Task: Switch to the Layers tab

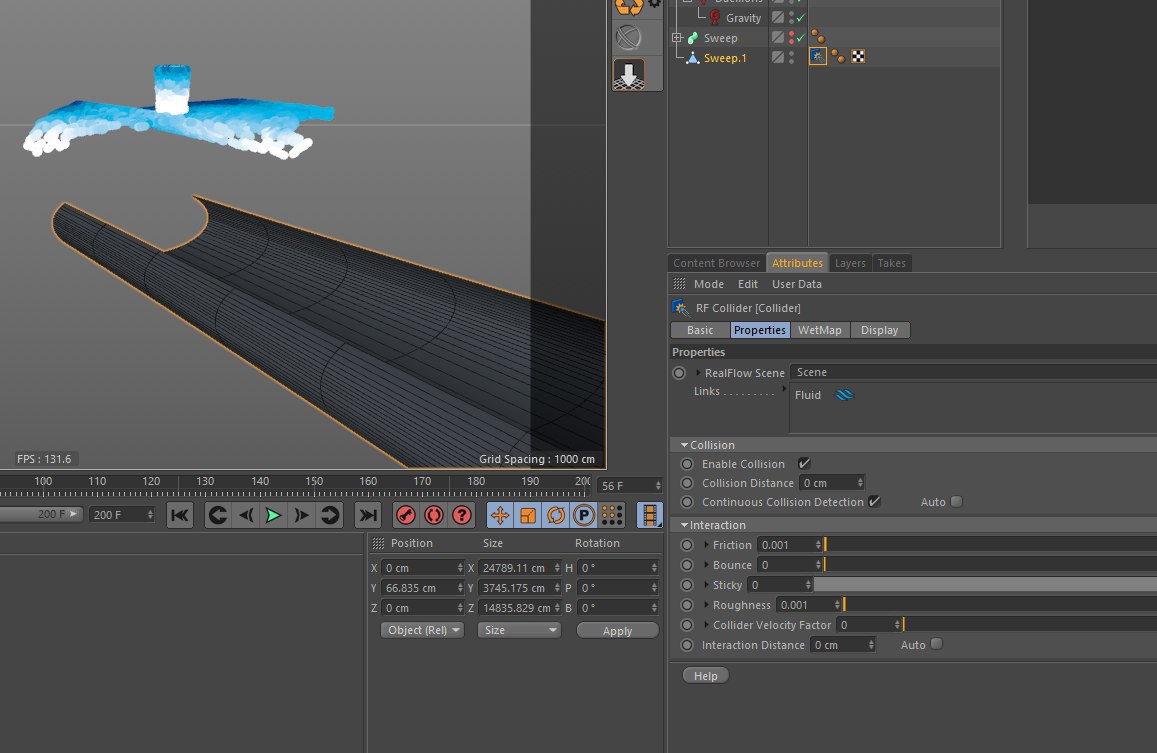Action: point(849,263)
